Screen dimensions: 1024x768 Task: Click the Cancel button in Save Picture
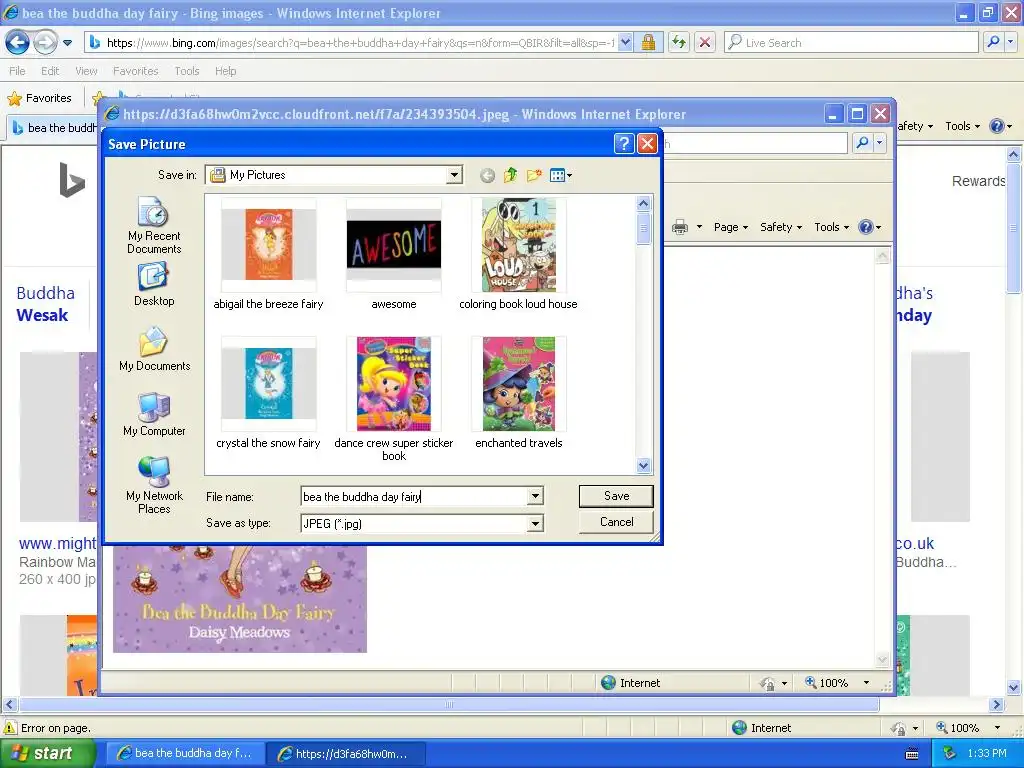(616, 522)
